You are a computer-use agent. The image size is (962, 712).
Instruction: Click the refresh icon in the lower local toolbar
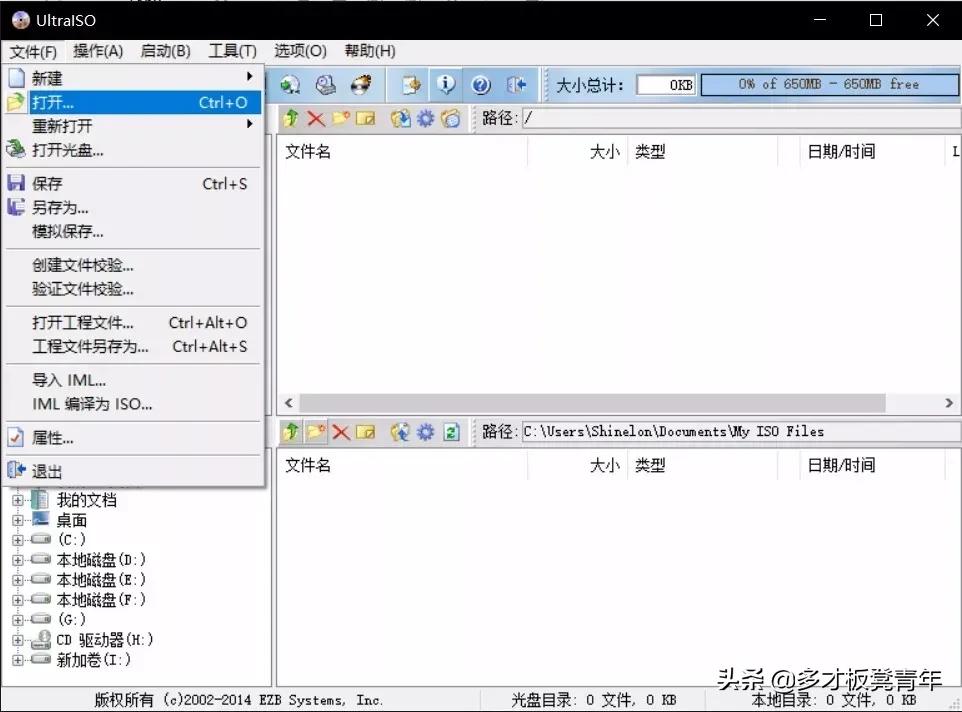point(451,432)
